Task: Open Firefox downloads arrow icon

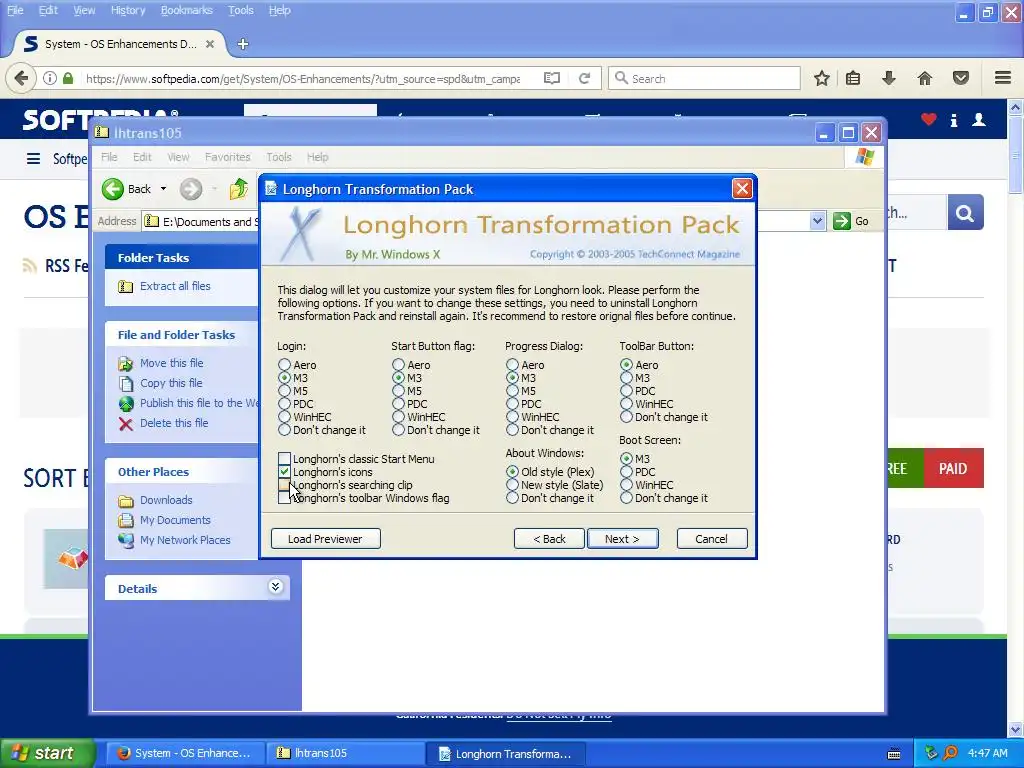Action: pos(889,78)
